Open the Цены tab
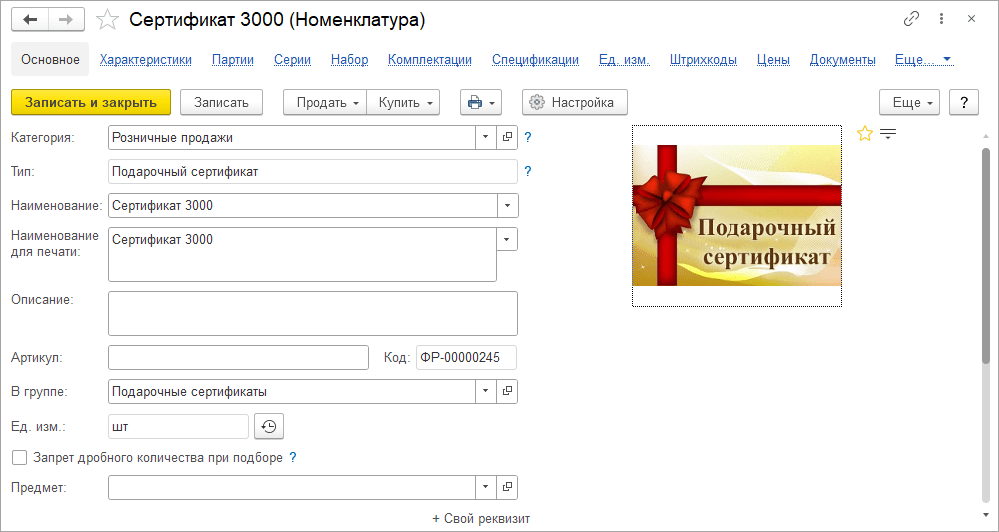The image size is (999, 532). 773,60
